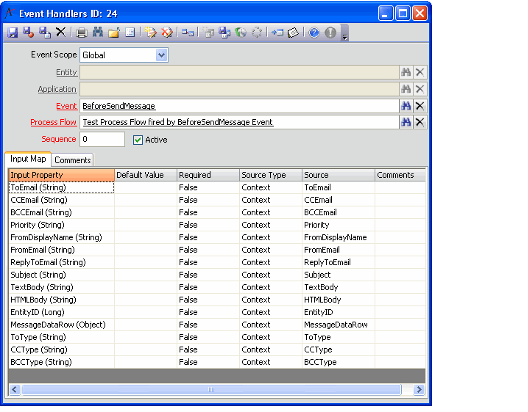
Task: Click the black X delete toolbar icon
Action: coord(61,32)
